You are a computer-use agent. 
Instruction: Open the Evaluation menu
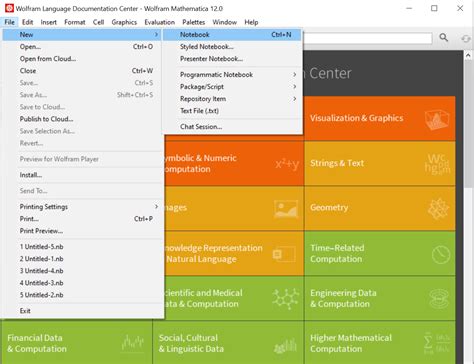tap(159, 22)
